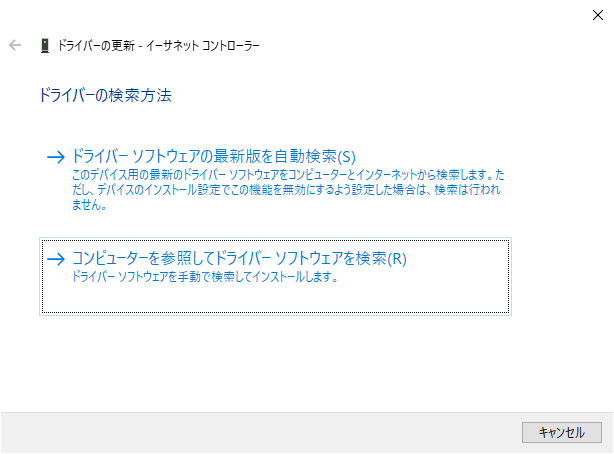The image size is (614, 454).
Task: Click the キャンセル button
Action: click(x=562, y=432)
